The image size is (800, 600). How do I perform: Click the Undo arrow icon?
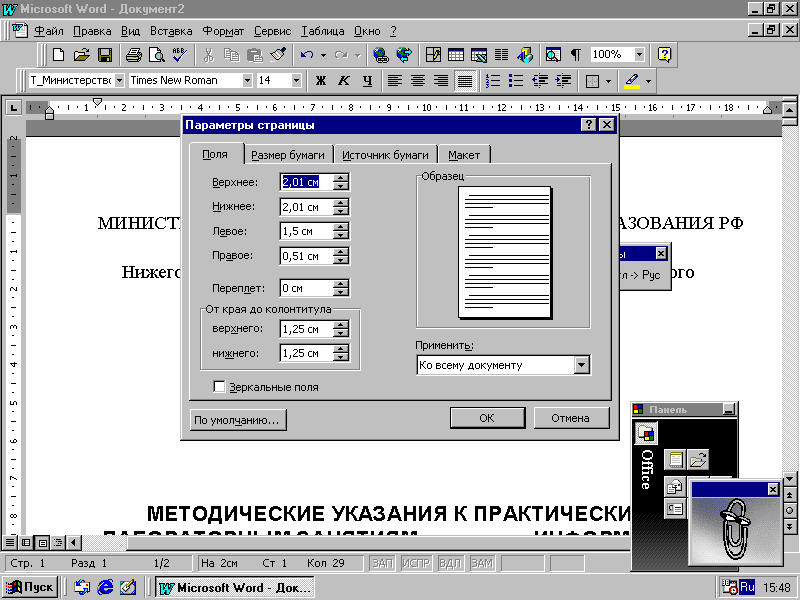tap(307, 55)
